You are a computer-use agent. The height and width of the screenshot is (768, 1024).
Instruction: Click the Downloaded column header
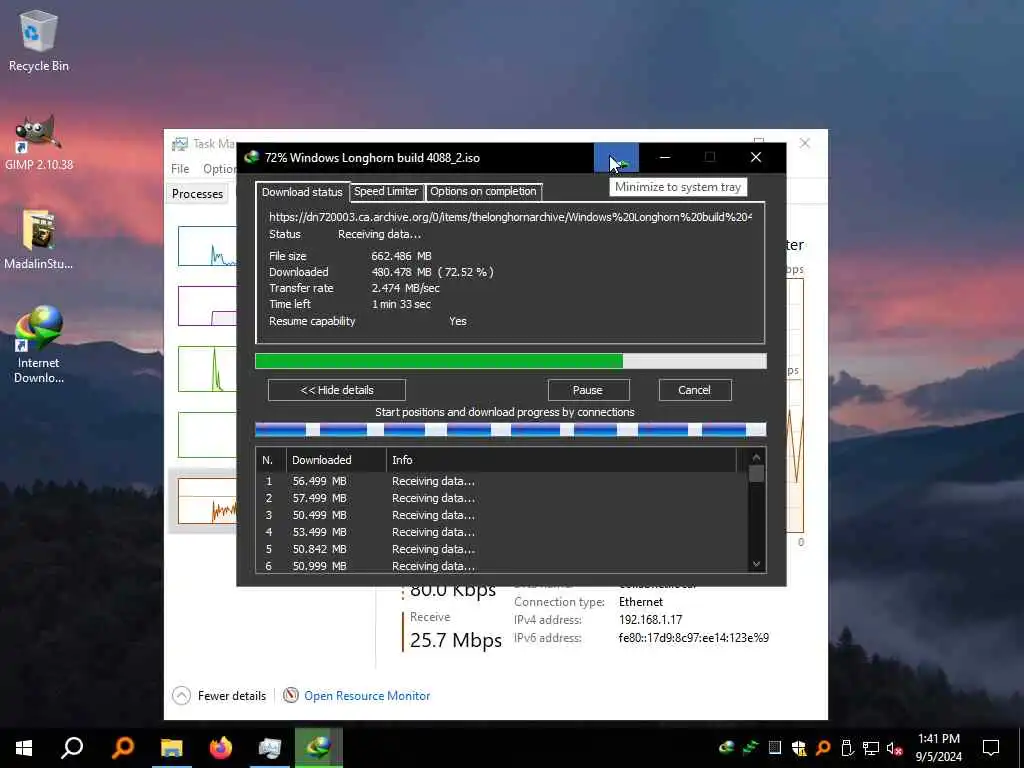pos(336,460)
